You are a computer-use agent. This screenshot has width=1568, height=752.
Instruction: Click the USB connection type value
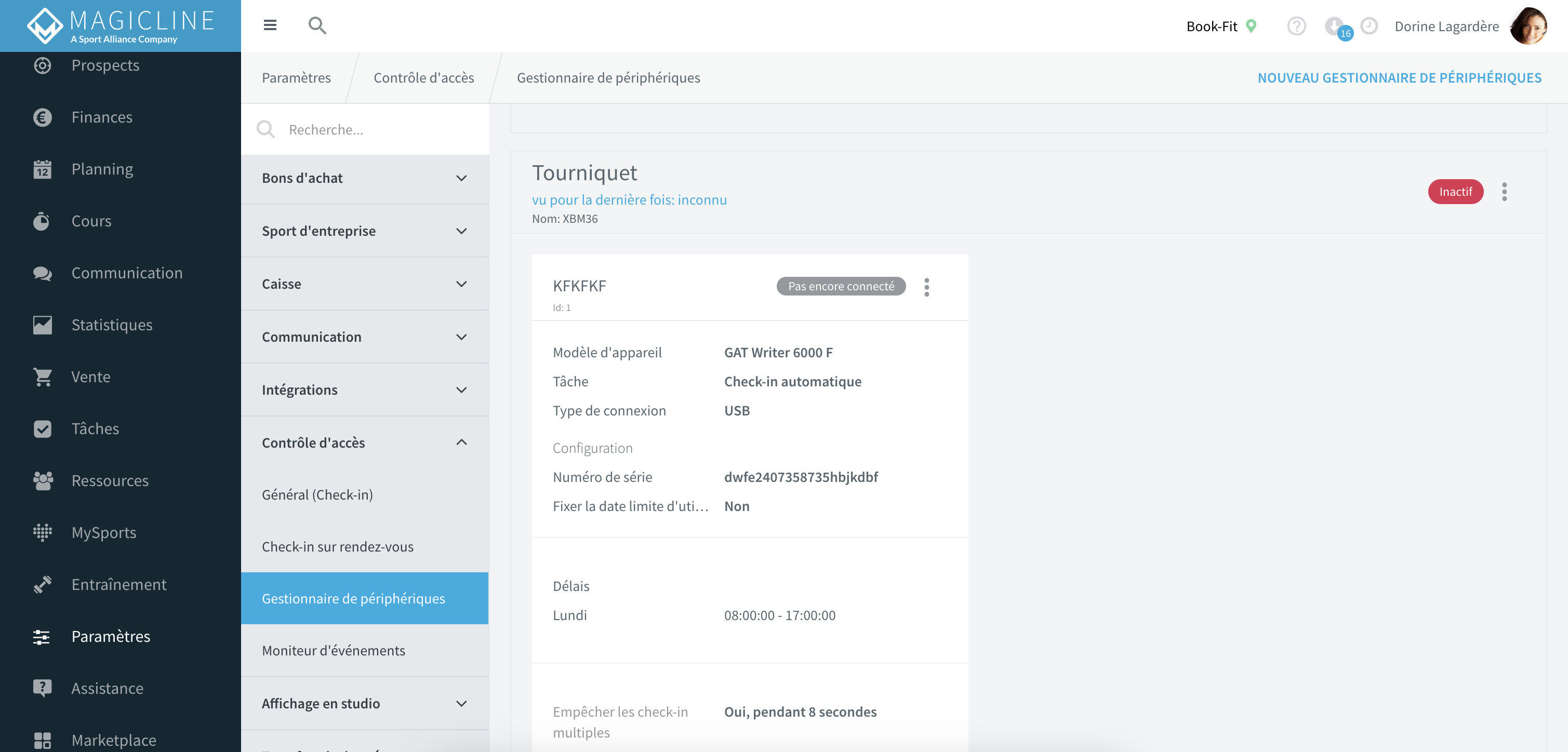click(737, 411)
